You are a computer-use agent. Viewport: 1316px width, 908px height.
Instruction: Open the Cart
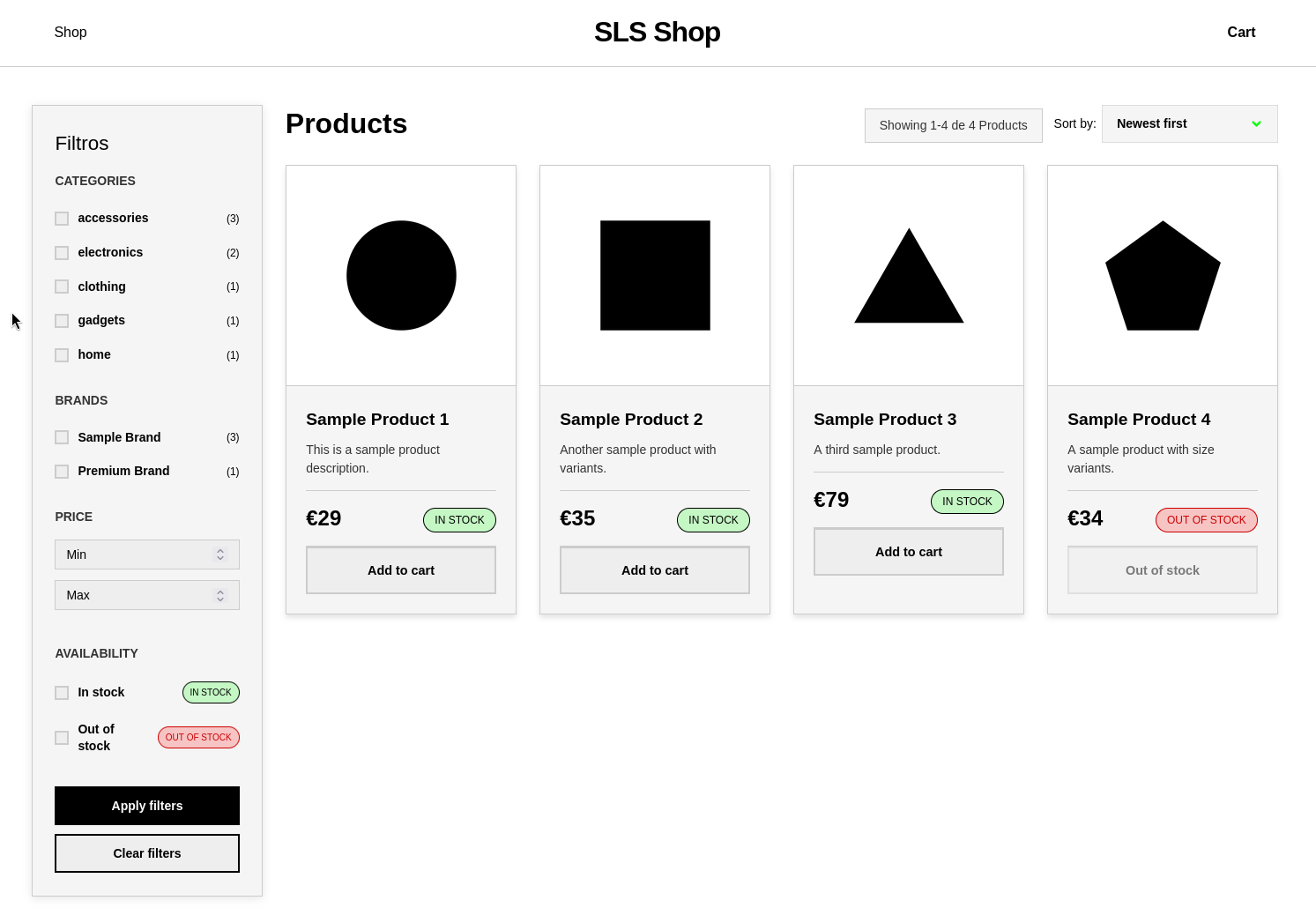[x=1241, y=33]
